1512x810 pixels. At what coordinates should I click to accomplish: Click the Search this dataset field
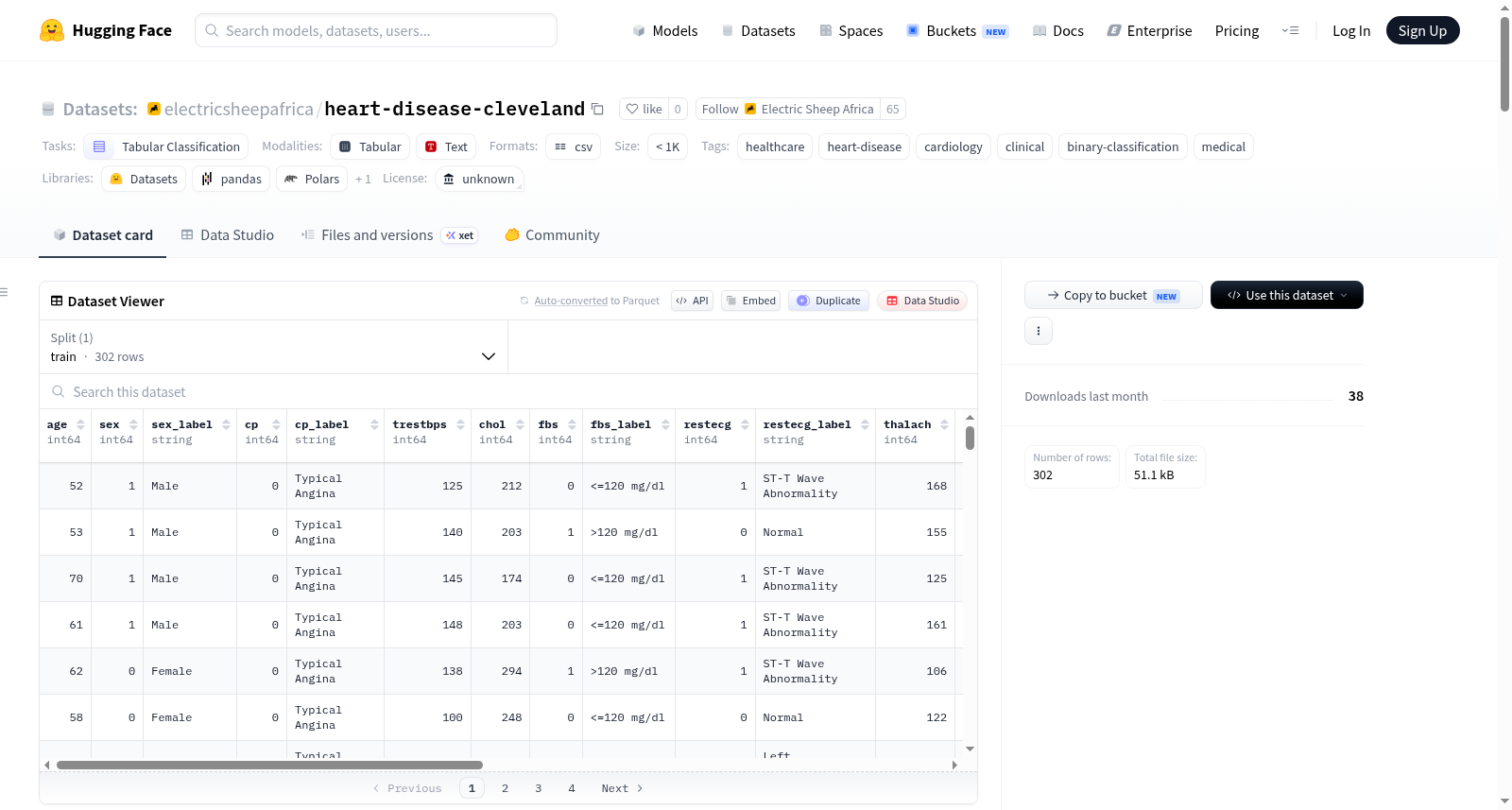(x=508, y=392)
